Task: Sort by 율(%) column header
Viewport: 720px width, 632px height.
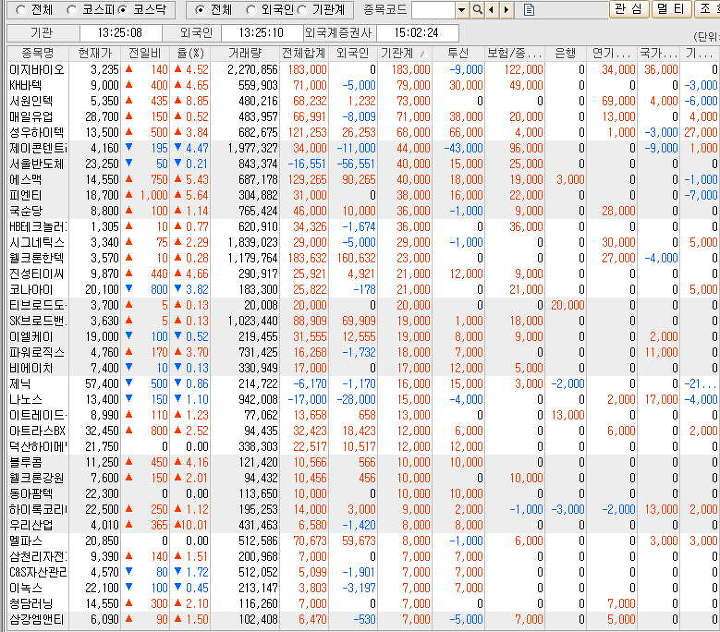Action: [190, 53]
